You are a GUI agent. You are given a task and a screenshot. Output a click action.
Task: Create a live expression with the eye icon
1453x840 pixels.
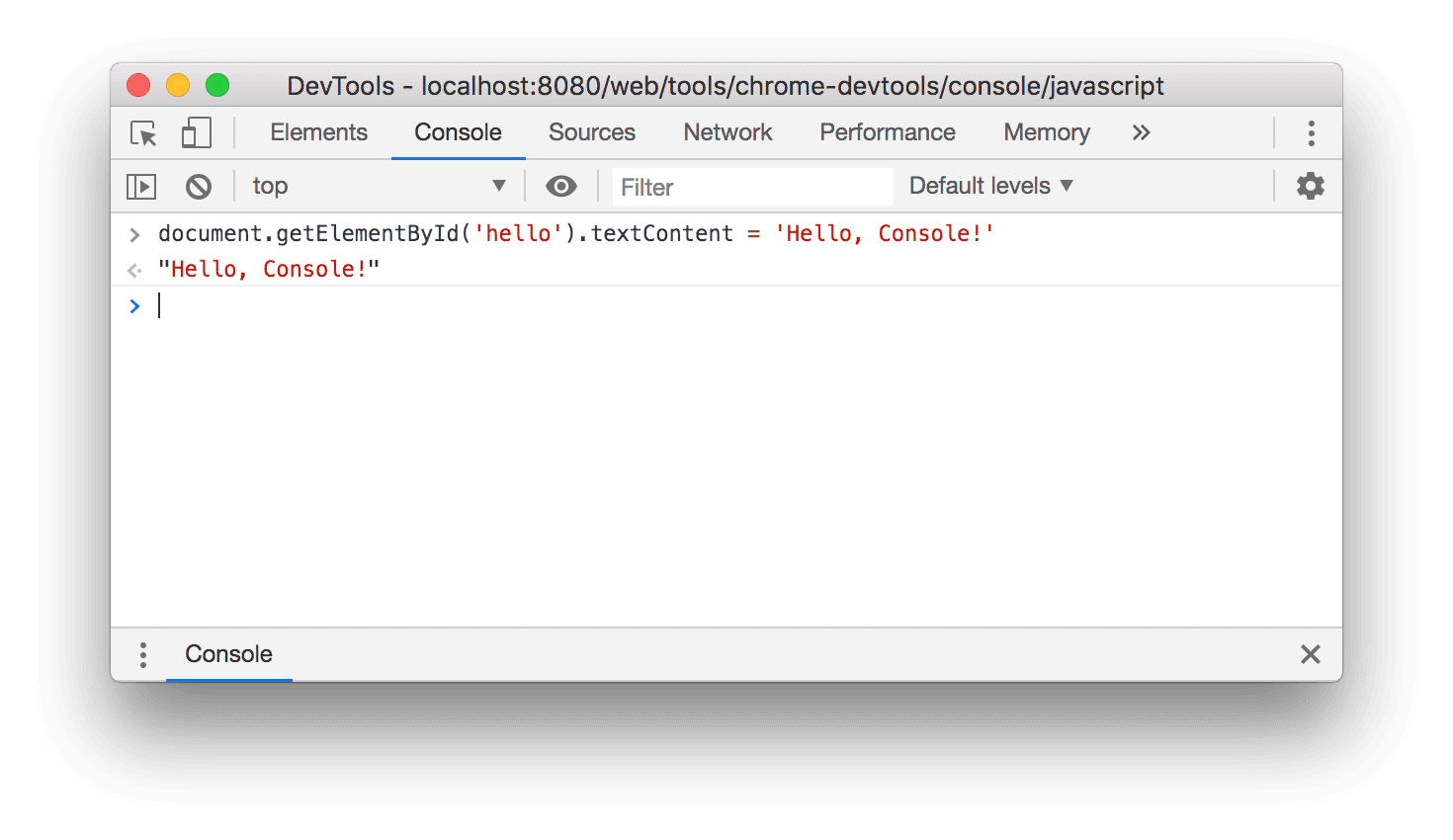pyautogui.click(x=561, y=186)
